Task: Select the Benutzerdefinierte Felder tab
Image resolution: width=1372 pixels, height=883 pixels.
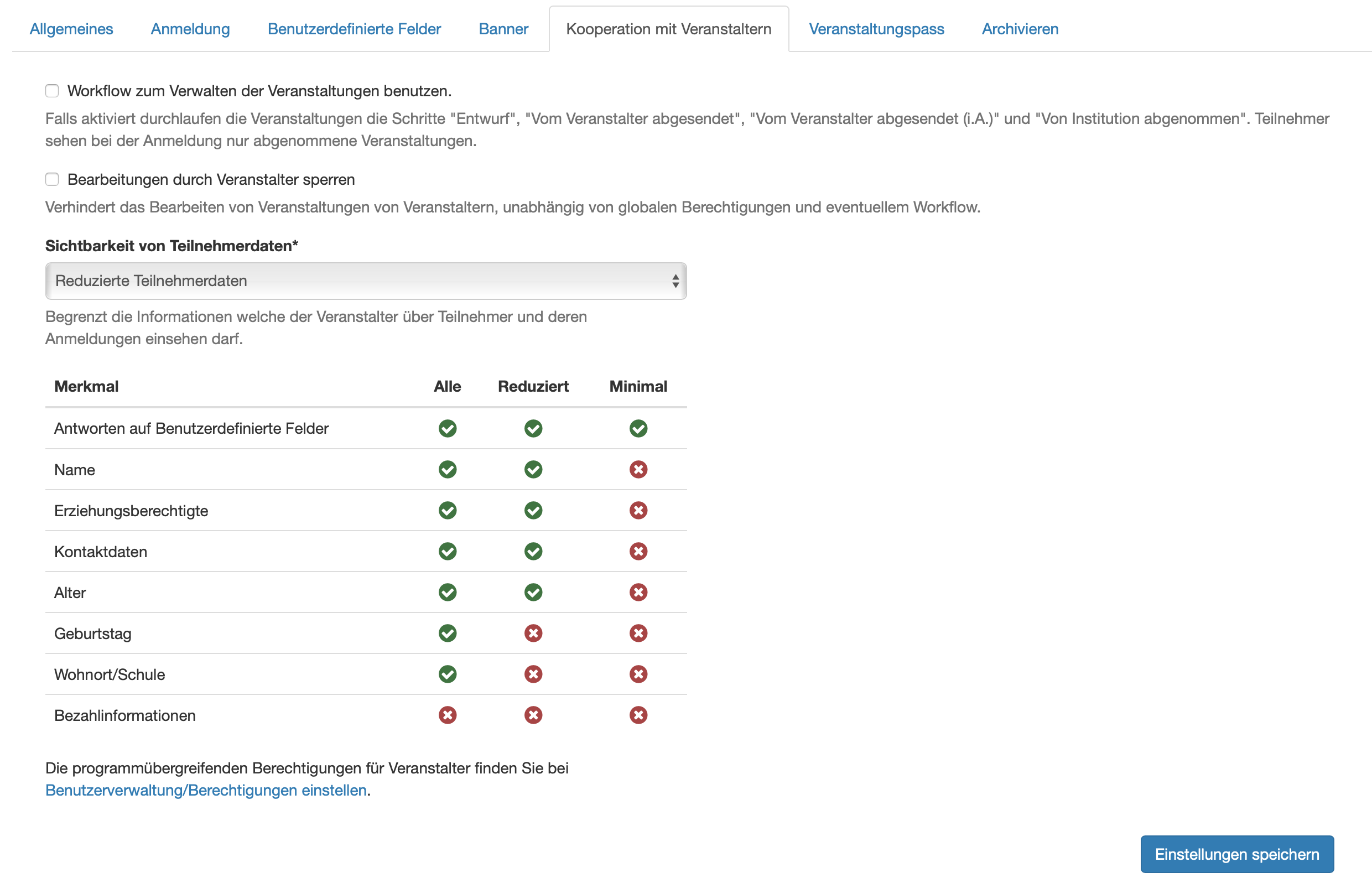Action: (354, 29)
